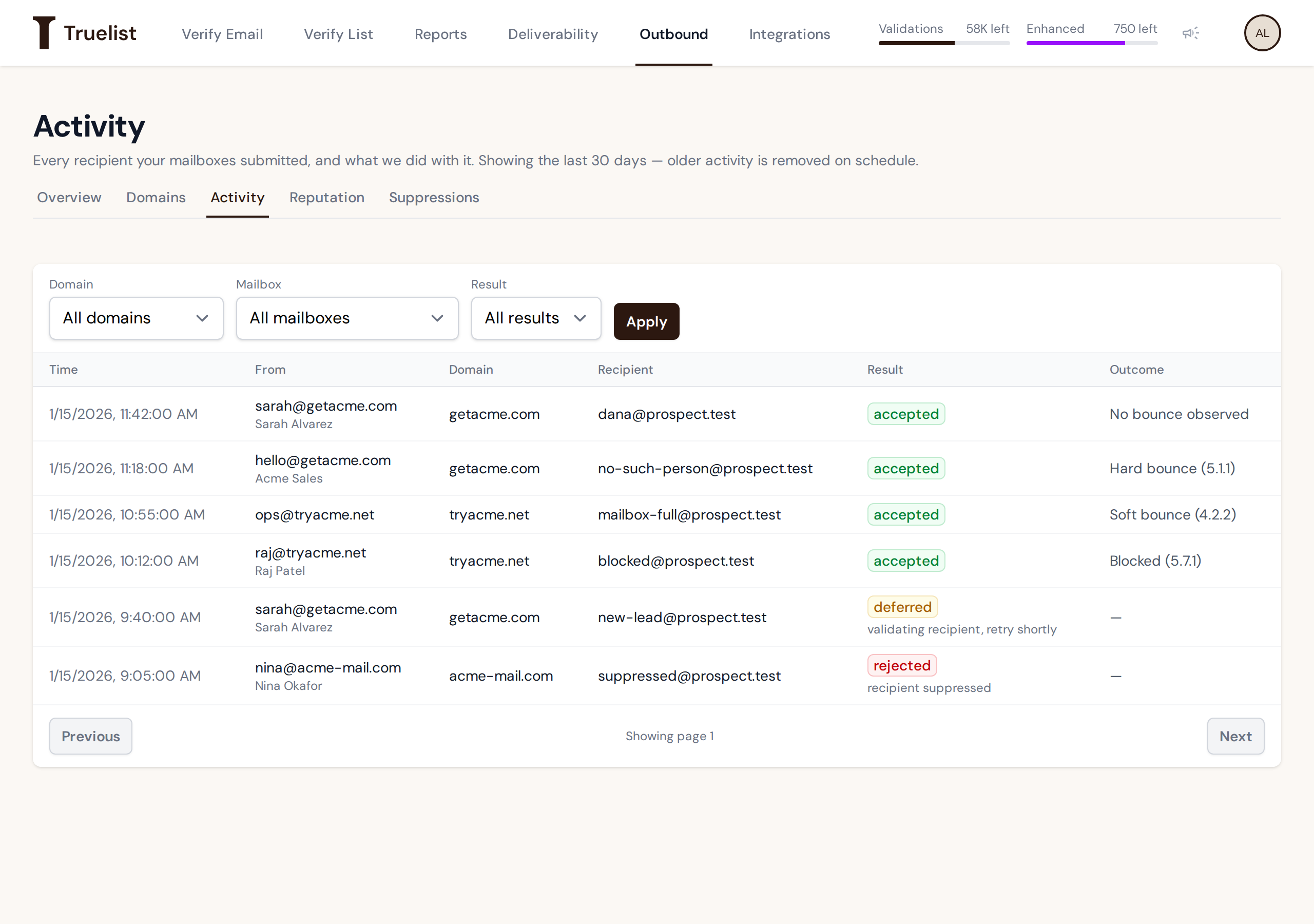Image resolution: width=1314 pixels, height=924 pixels.
Task: Open Verify List in top navigation
Action: [338, 34]
